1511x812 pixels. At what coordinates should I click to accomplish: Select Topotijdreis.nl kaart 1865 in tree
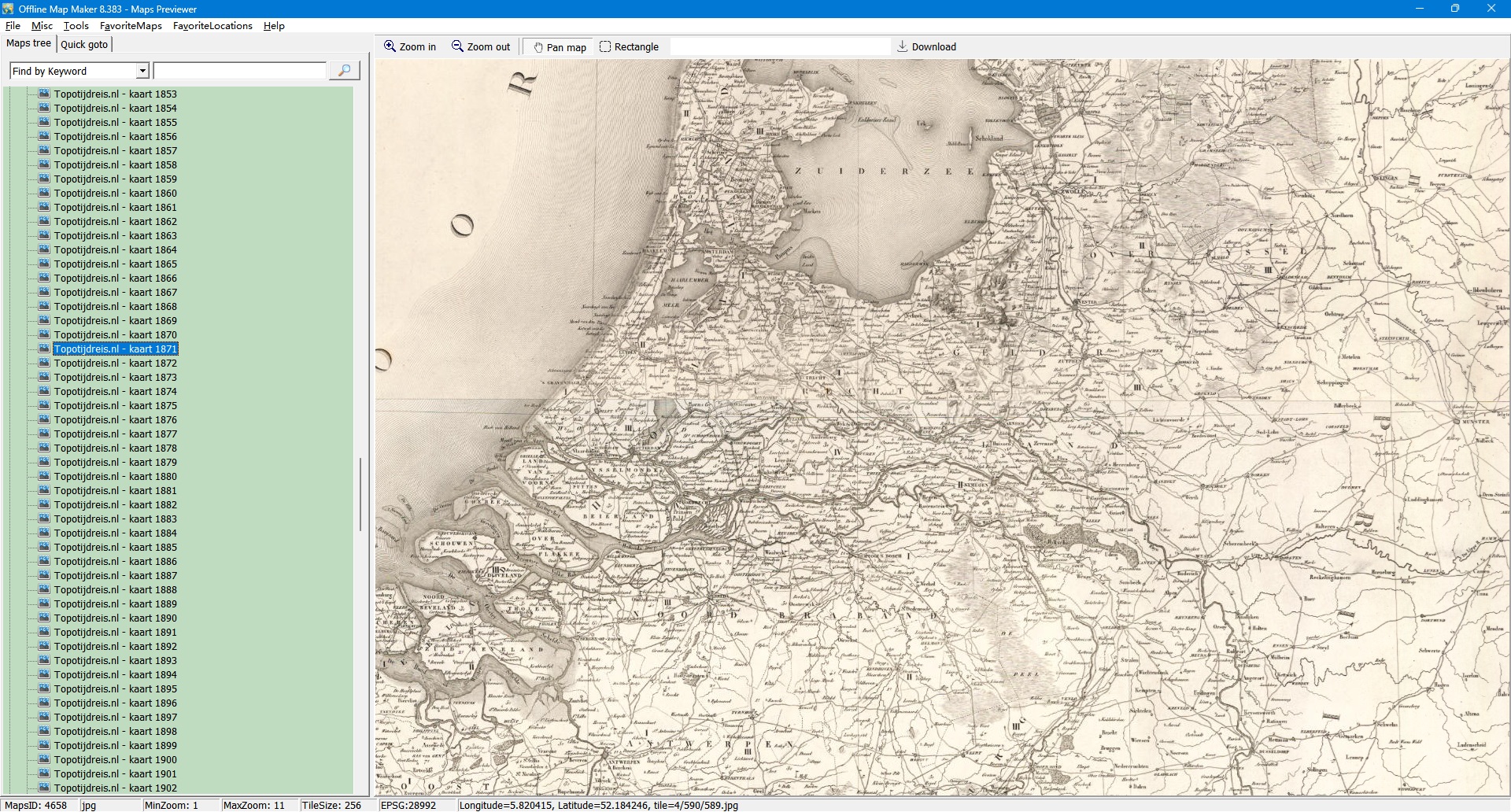coord(115,264)
